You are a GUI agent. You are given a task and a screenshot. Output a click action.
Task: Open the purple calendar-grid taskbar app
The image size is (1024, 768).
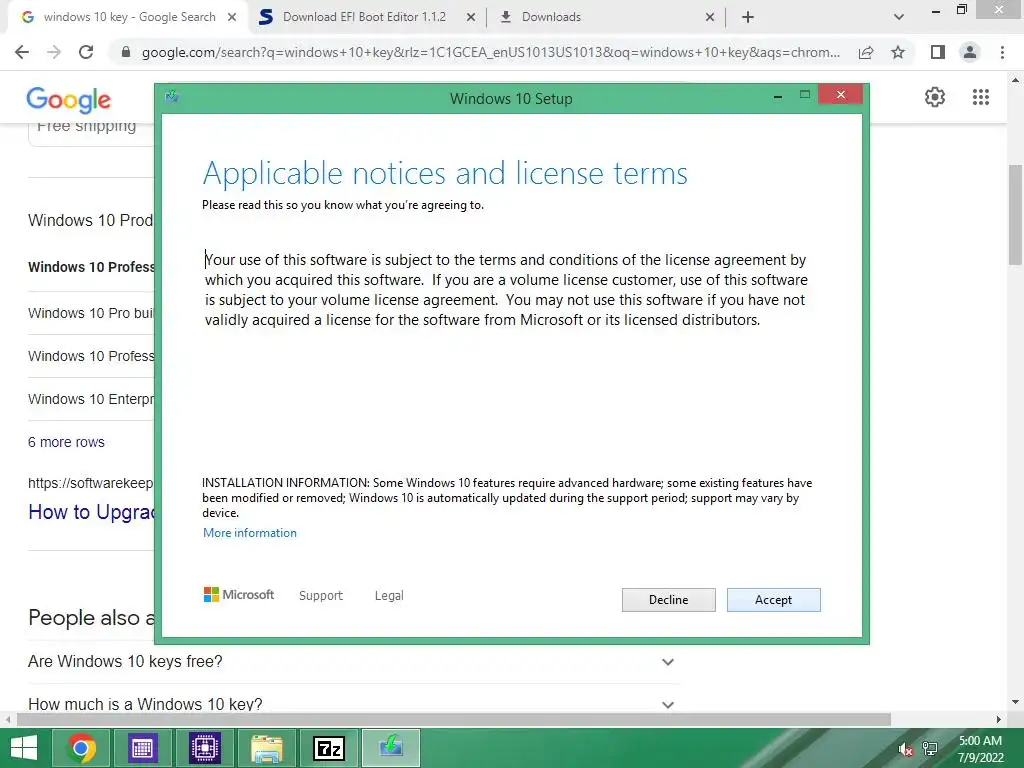[x=142, y=748]
